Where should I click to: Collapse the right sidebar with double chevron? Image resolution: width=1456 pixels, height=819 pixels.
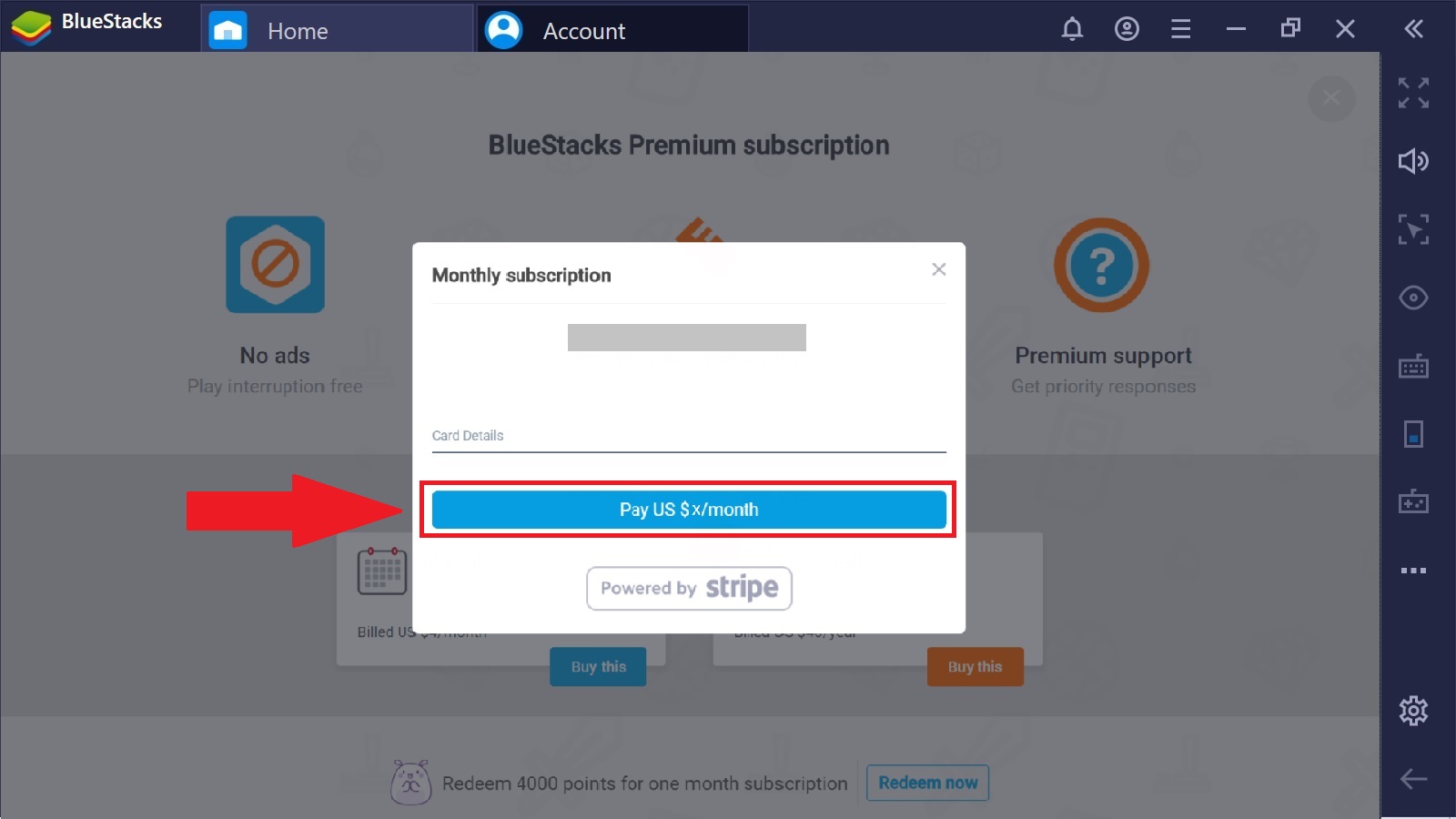1413,29
